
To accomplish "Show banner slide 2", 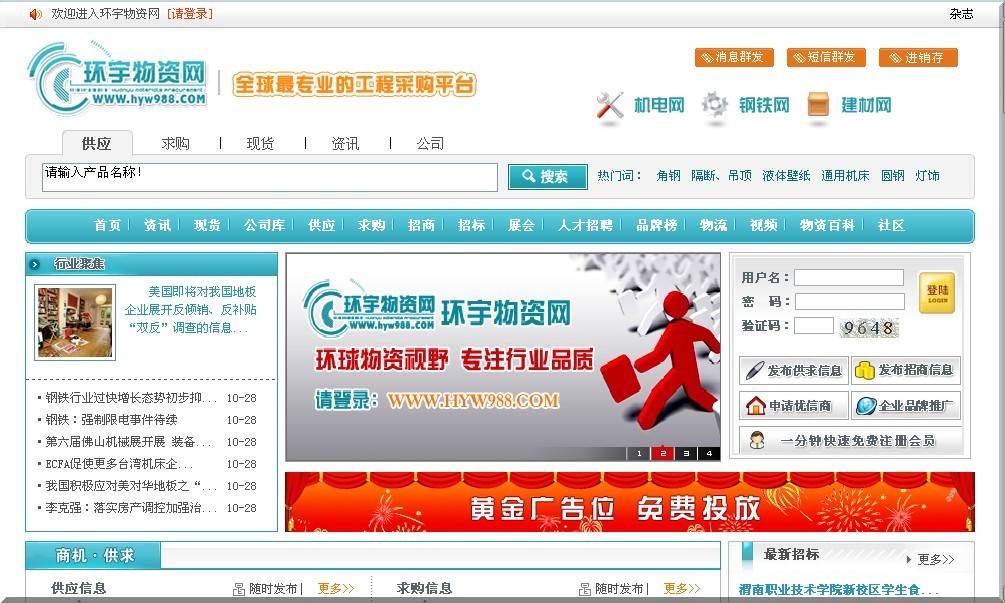I will [663, 453].
